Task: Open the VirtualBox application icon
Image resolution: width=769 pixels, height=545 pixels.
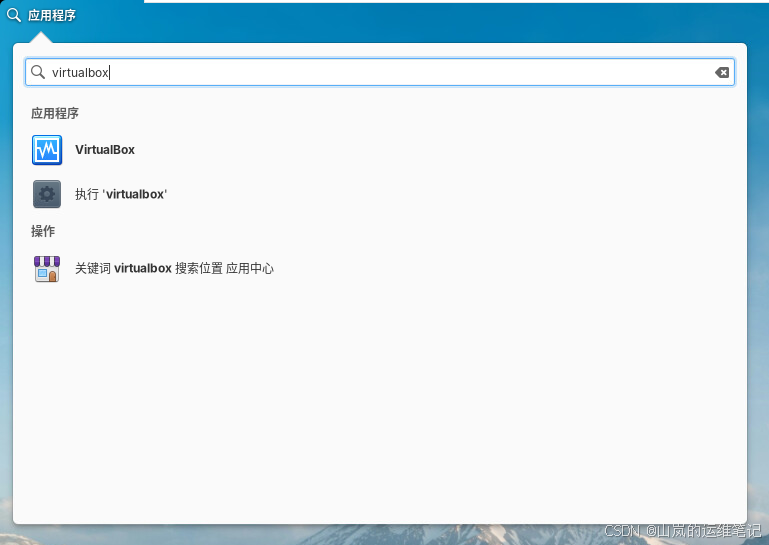Action: tap(47, 150)
